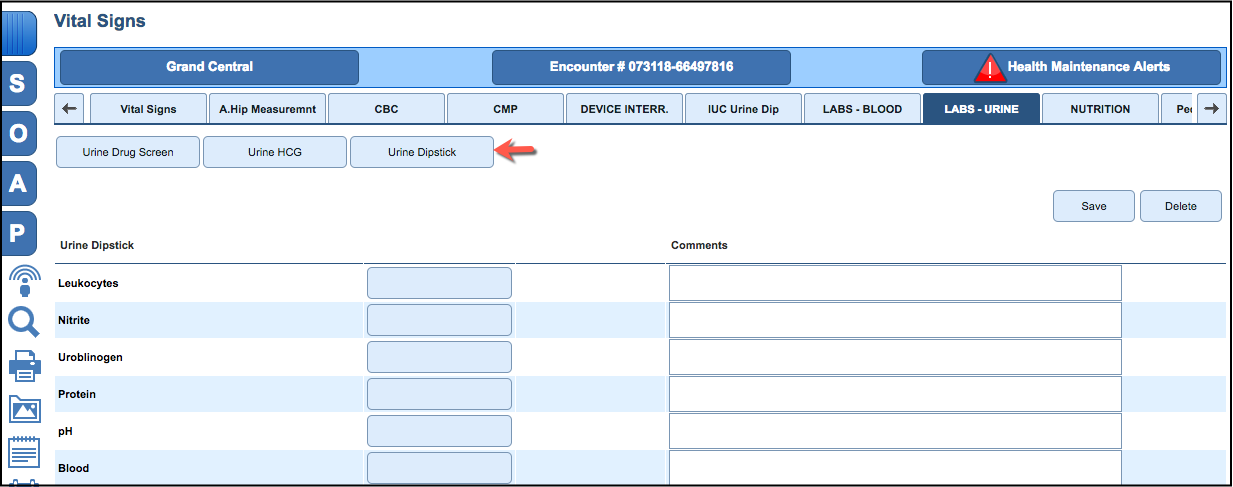Open the P (Plan) sidebar section
1233x487 pixels.
(18, 233)
